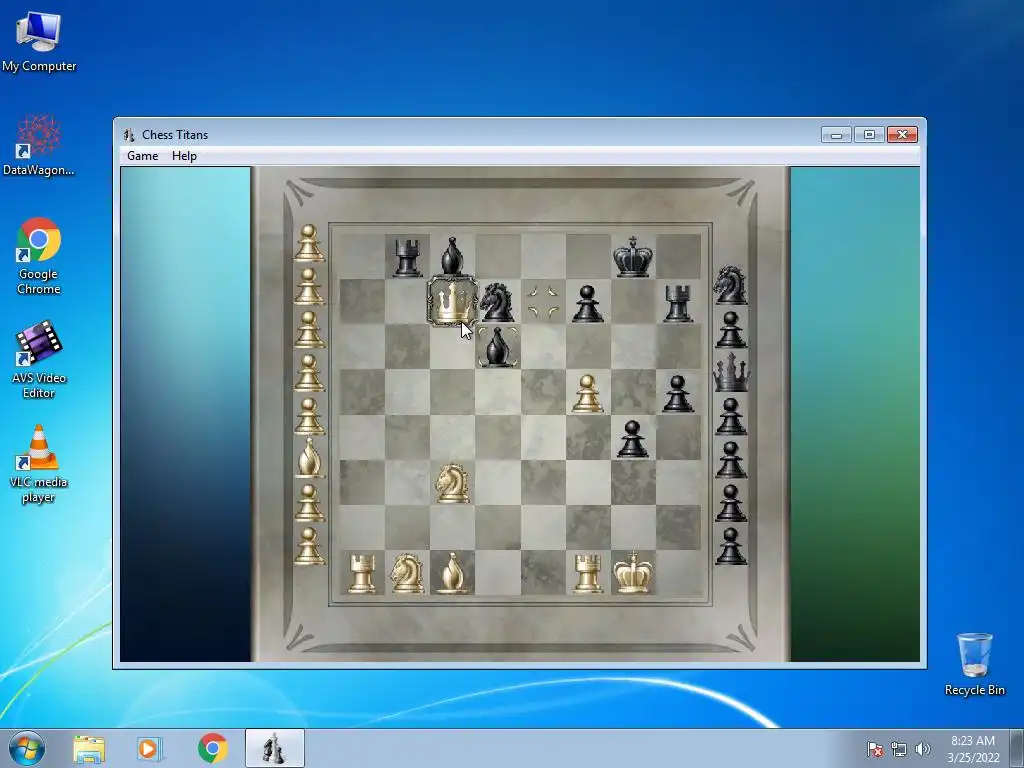Capture the highlighted black bishop on d6

click(x=497, y=347)
